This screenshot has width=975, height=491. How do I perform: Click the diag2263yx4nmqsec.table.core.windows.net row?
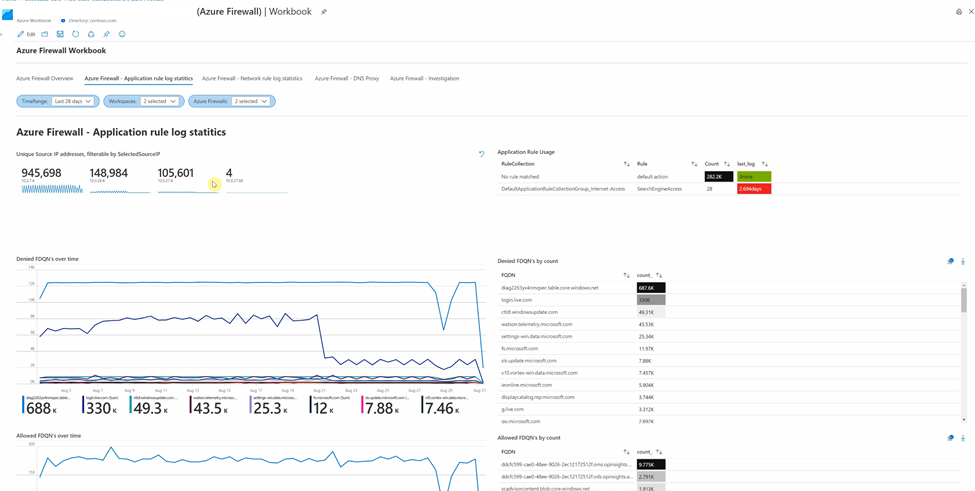click(728, 288)
